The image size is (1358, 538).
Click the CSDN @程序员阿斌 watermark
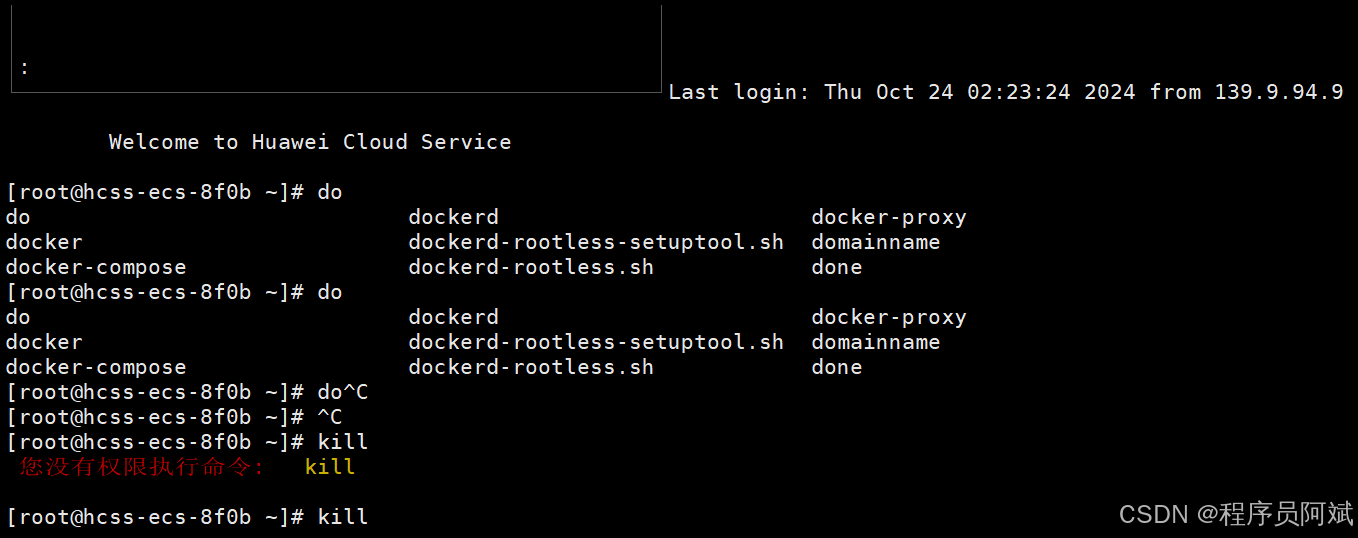(1235, 514)
